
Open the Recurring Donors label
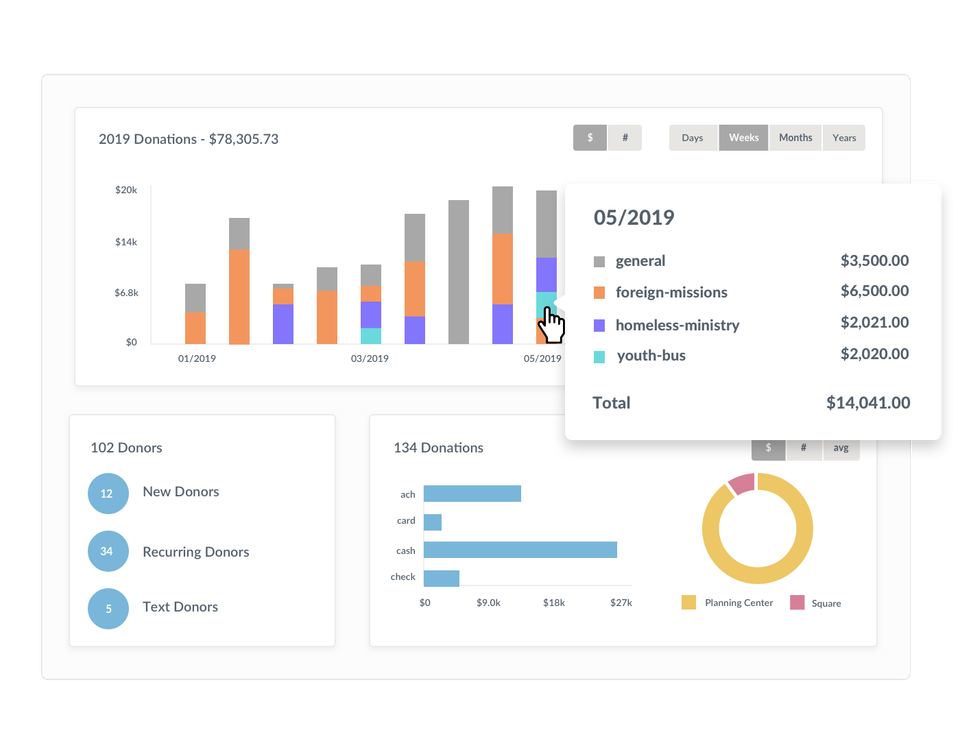[x=196, y=551]
